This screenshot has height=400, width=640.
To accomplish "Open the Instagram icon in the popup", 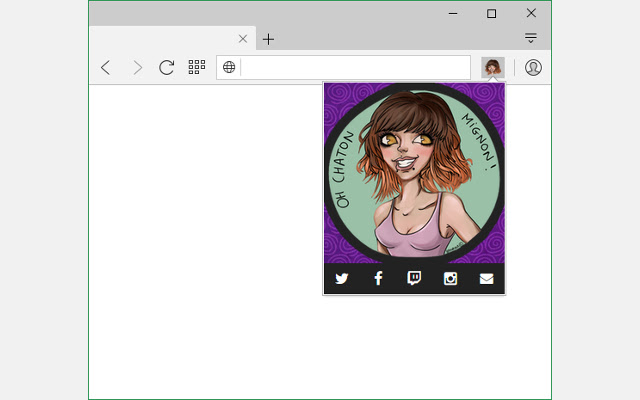I will (x=450, y=279).
